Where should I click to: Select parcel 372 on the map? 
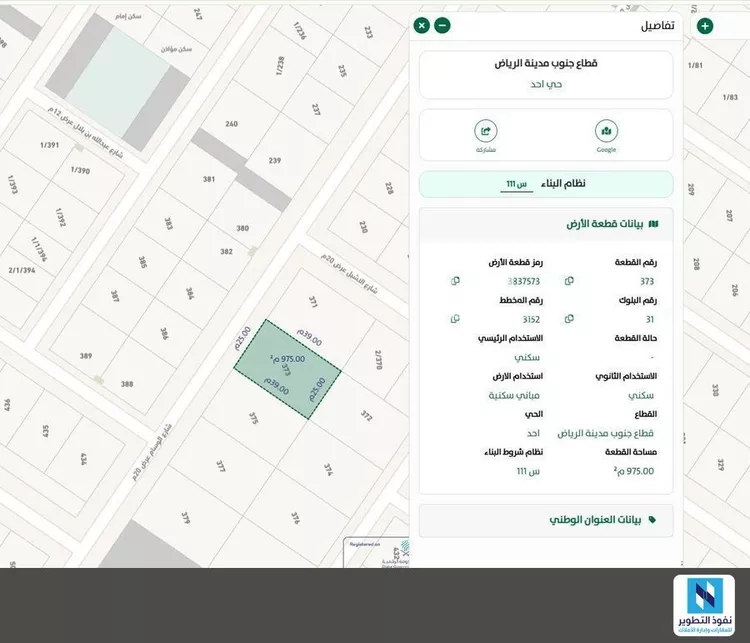pyautogui.click(x=366, y=415)
